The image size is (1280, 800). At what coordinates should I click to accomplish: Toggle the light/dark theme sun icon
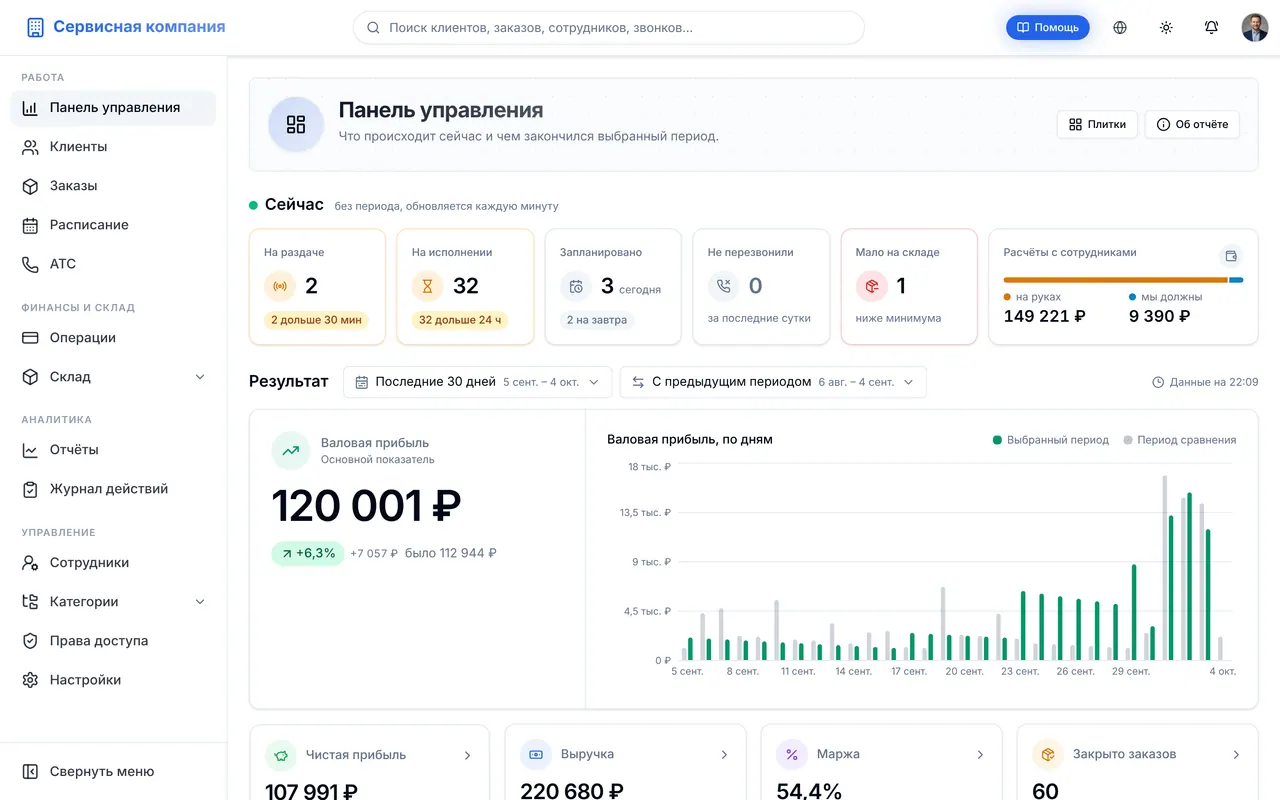coord(1166,28)
